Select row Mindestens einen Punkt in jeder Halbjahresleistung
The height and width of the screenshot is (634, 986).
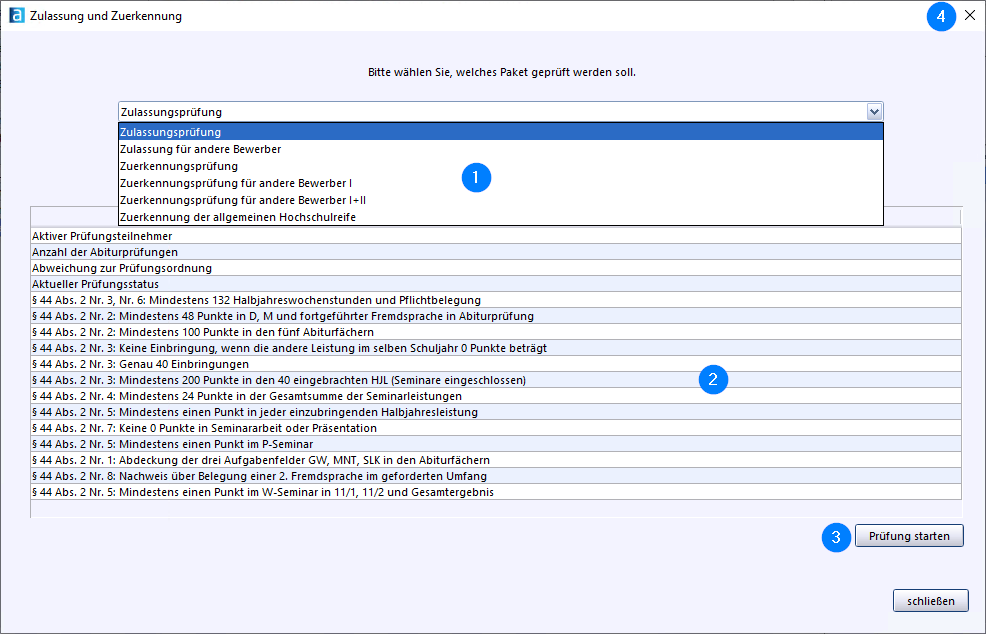[496, 412]
